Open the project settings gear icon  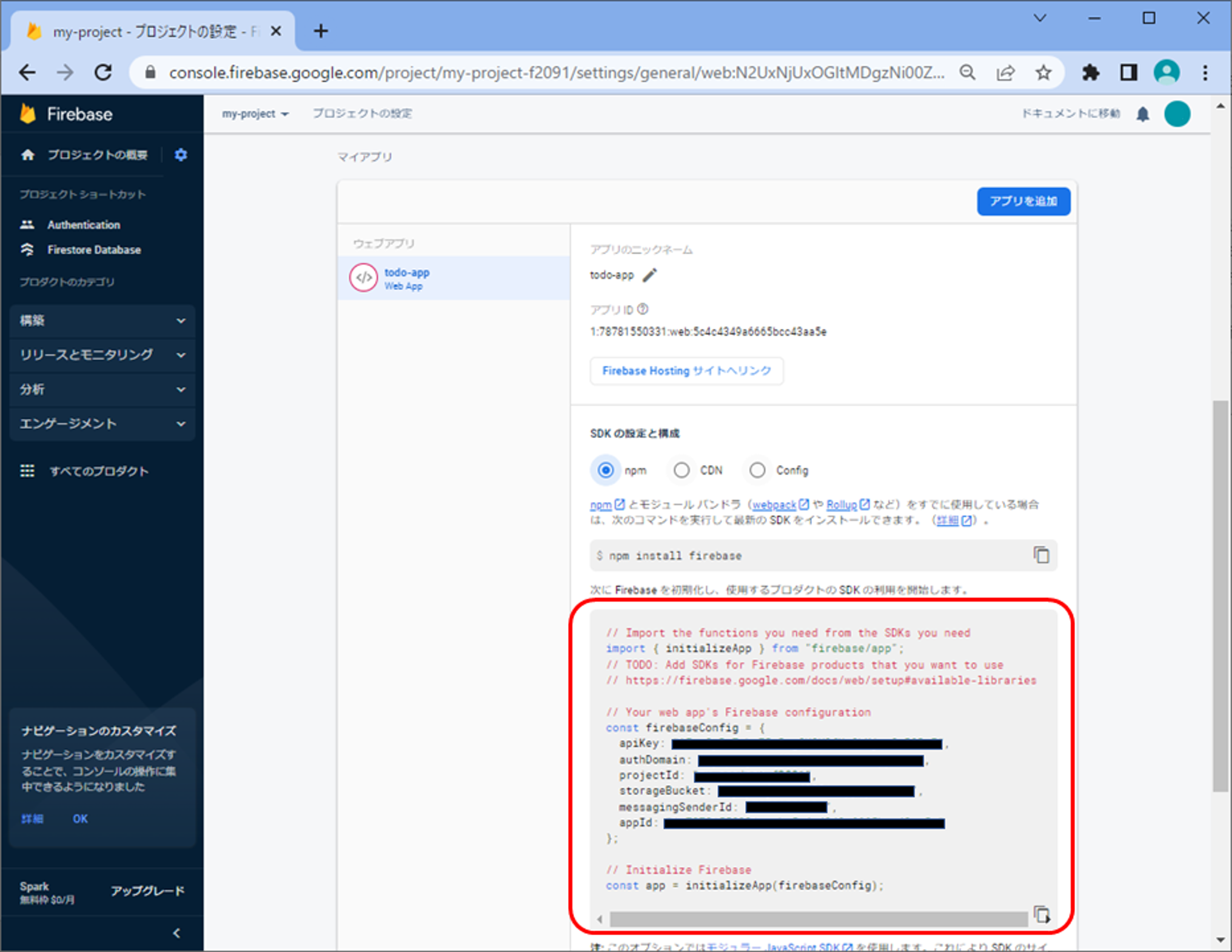click(x=181, y=155)
